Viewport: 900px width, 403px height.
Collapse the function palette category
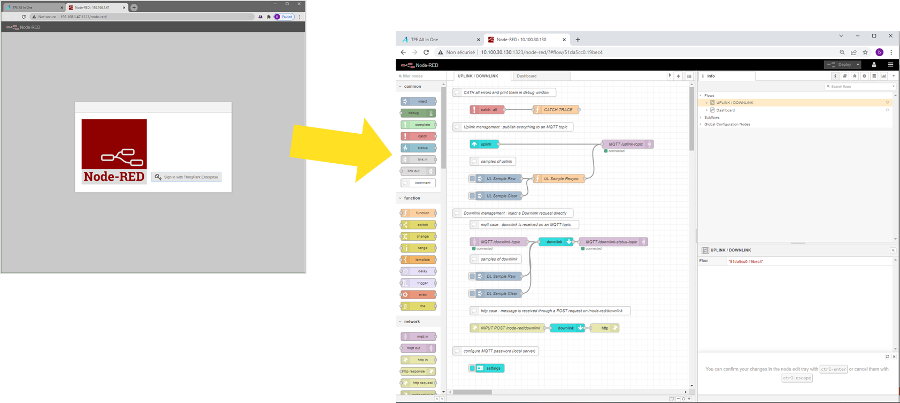(403, 198)
